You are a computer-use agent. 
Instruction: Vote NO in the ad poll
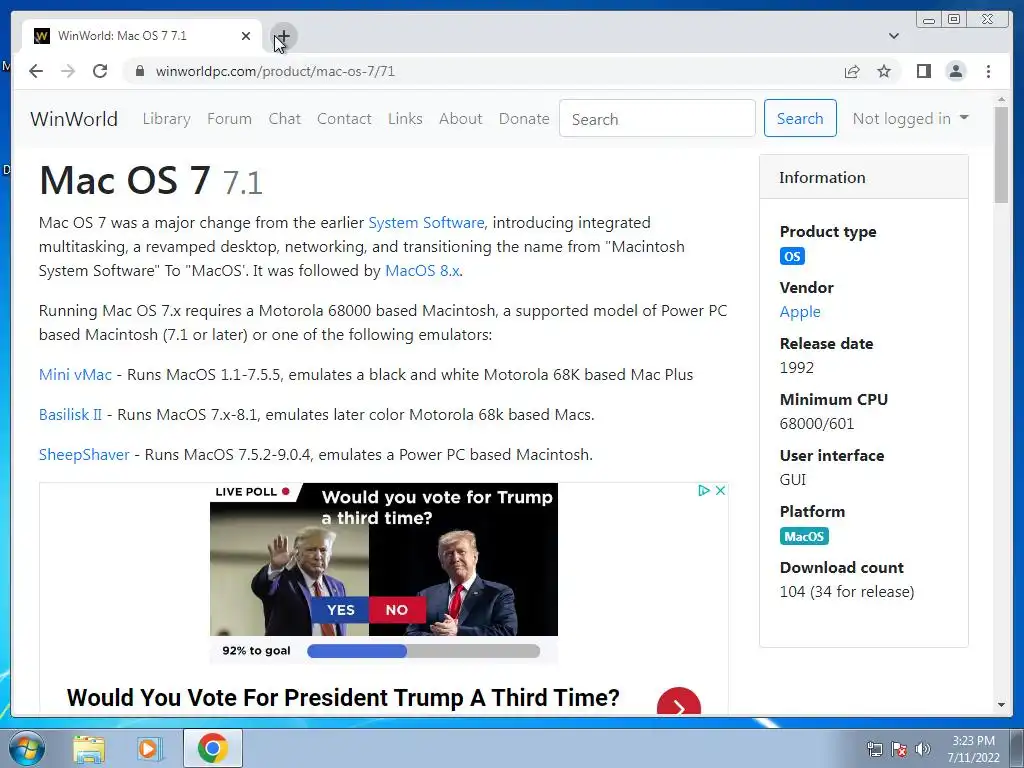coord(397,610)
